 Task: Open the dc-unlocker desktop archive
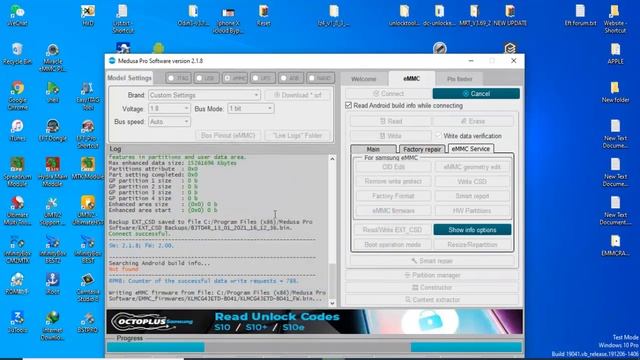[439, 15]
